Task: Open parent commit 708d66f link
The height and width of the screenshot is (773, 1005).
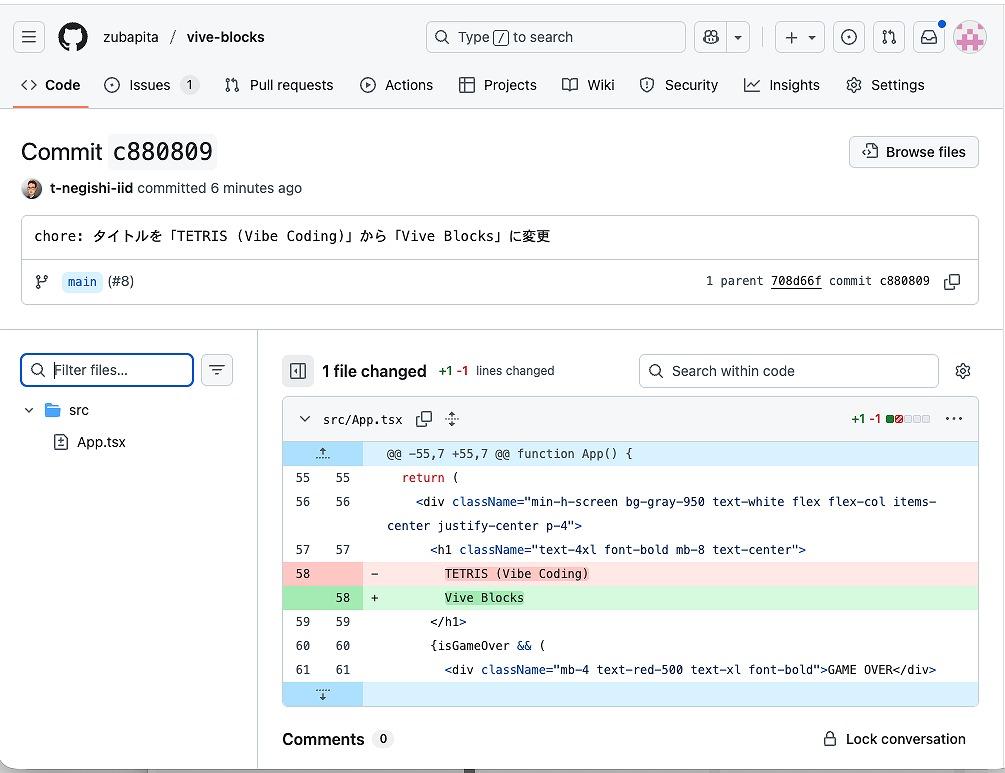Action: (796, 281)
